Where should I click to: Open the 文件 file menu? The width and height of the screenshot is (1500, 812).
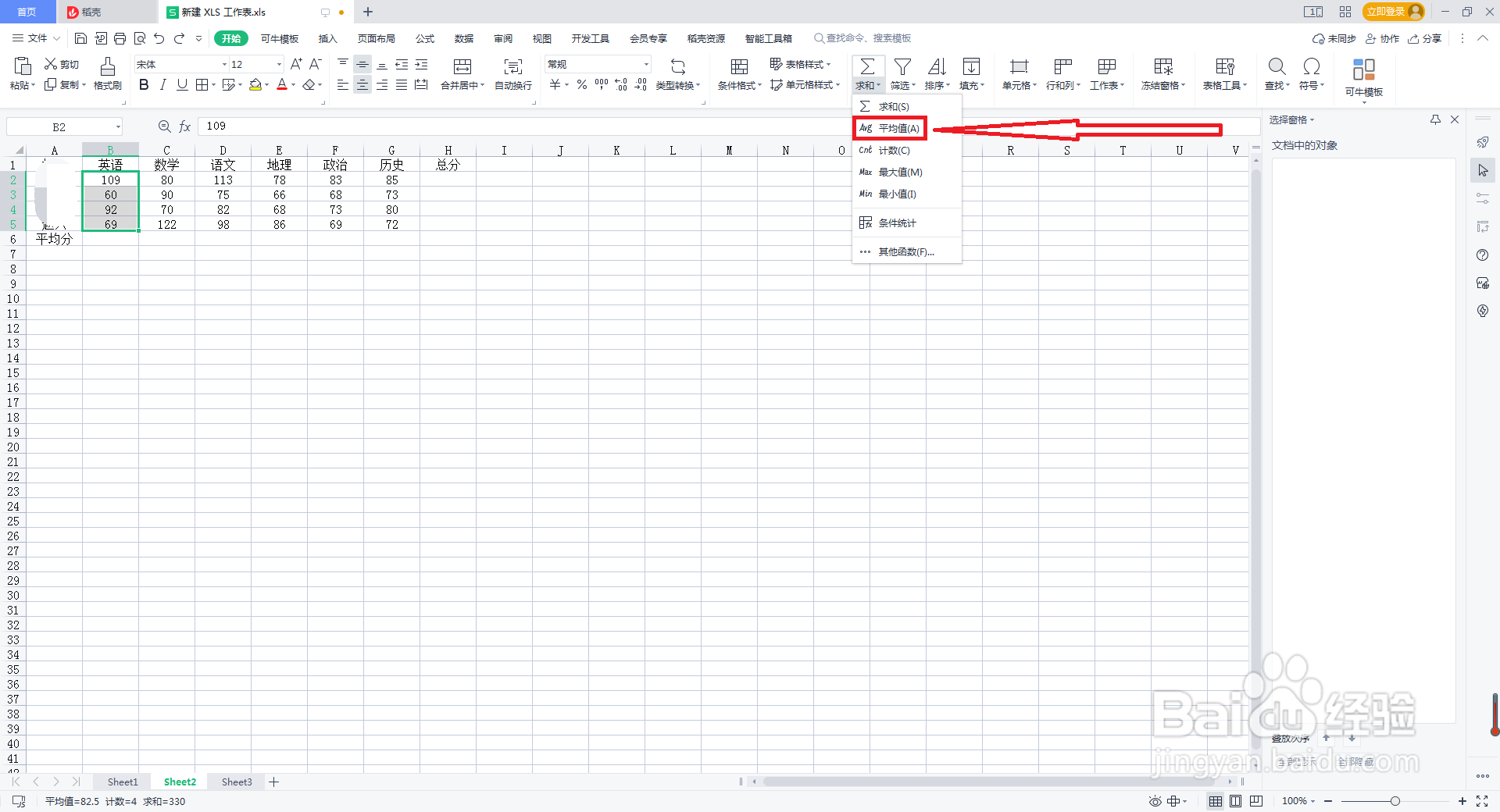[36, 38]
